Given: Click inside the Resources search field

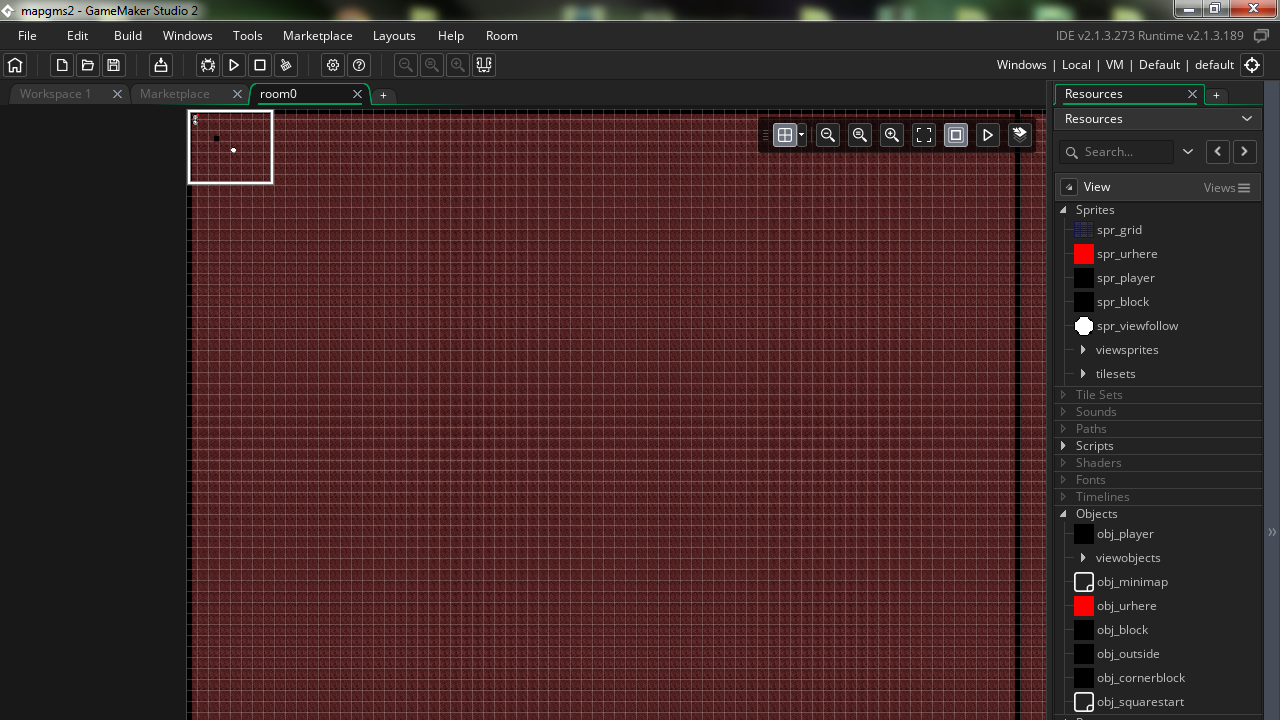Looking at the screenshot, I should (1120, 152).
